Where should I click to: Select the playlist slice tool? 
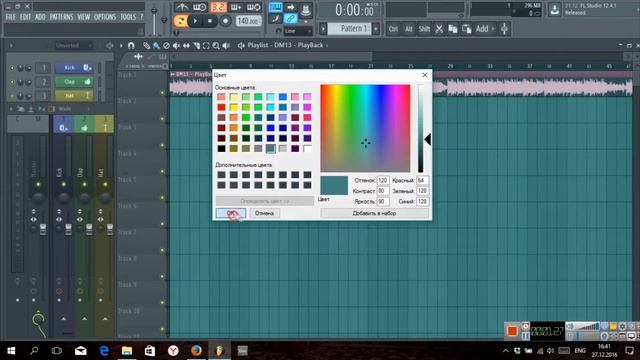[196, 46]
